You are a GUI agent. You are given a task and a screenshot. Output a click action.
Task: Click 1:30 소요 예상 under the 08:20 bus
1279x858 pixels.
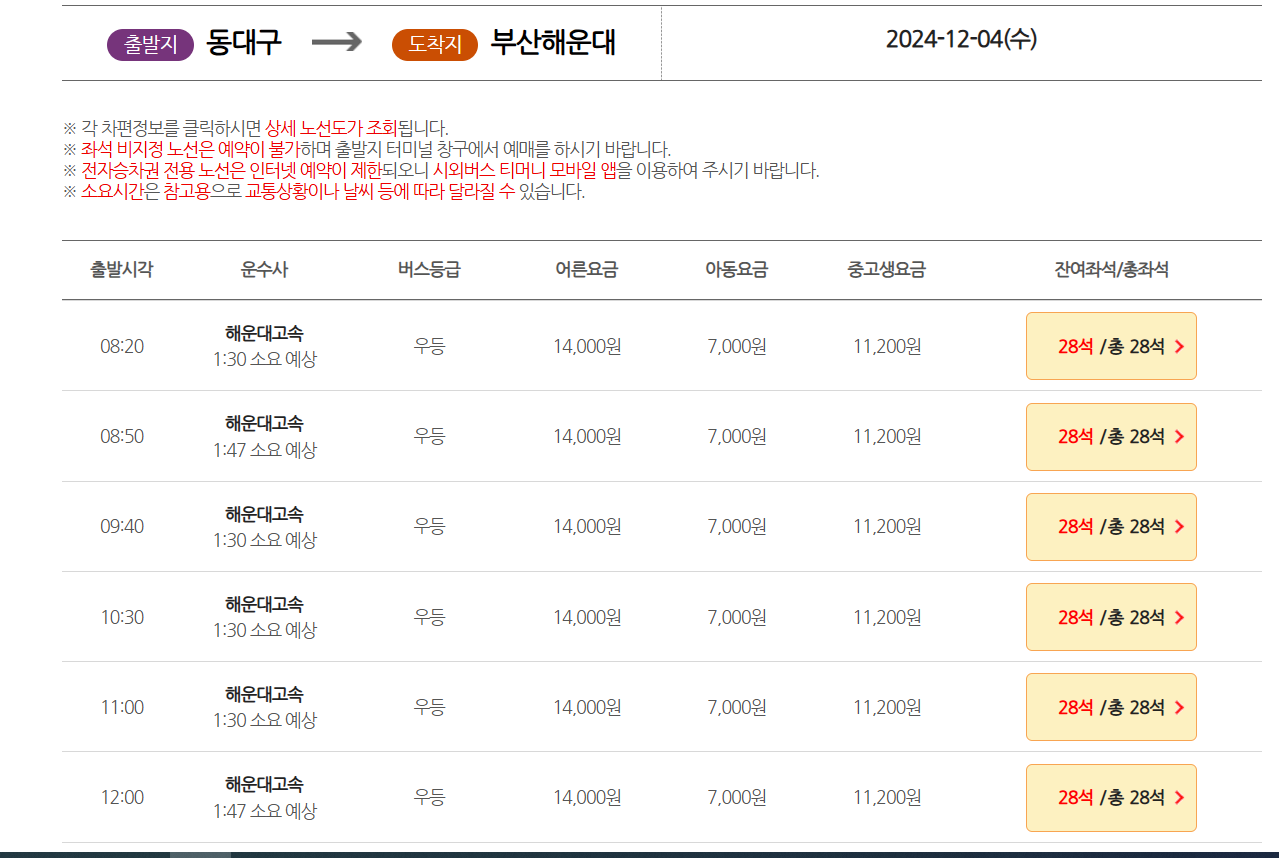coord(264,359)
